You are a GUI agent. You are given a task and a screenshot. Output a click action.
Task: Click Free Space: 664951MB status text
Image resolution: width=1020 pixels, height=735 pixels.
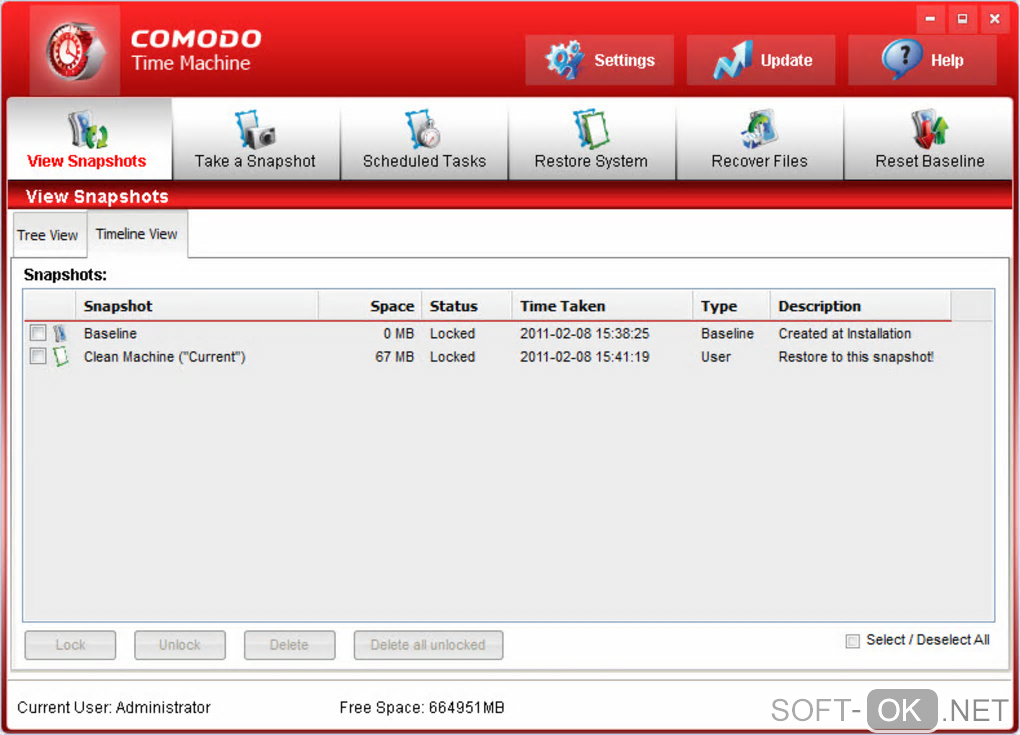pos(422,708)
